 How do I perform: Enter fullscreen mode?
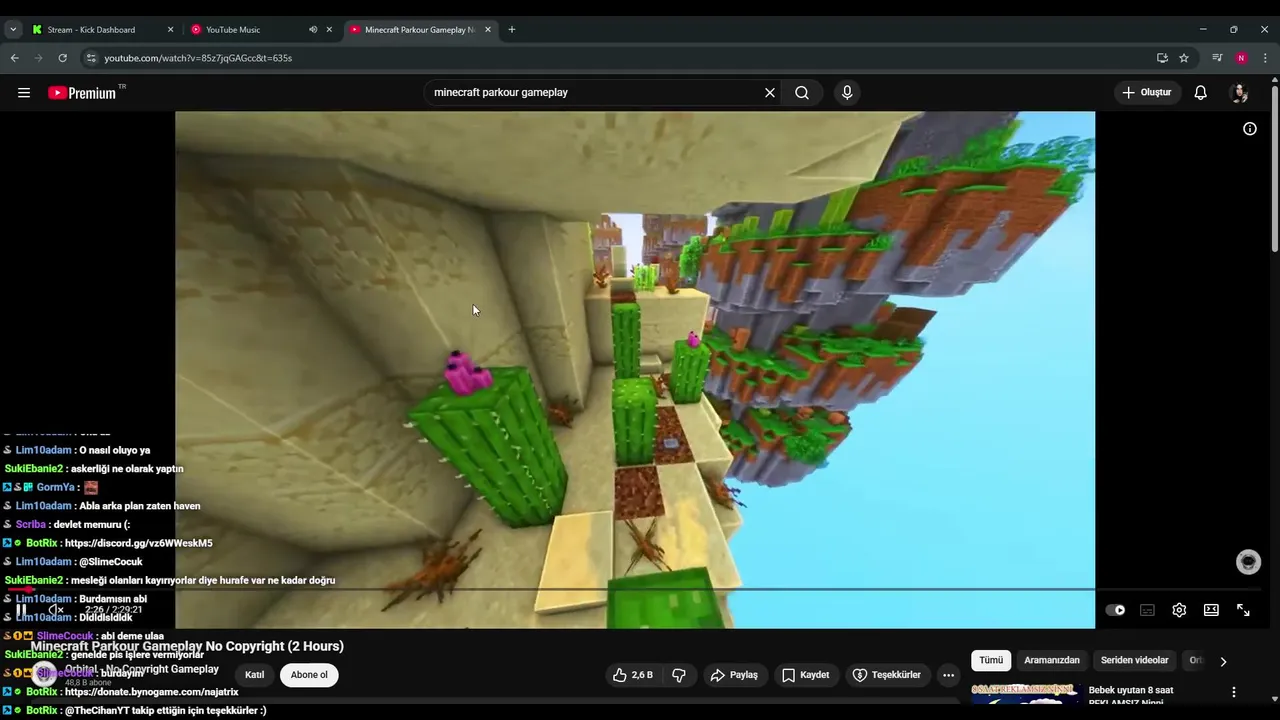(x=1243, y=610)
